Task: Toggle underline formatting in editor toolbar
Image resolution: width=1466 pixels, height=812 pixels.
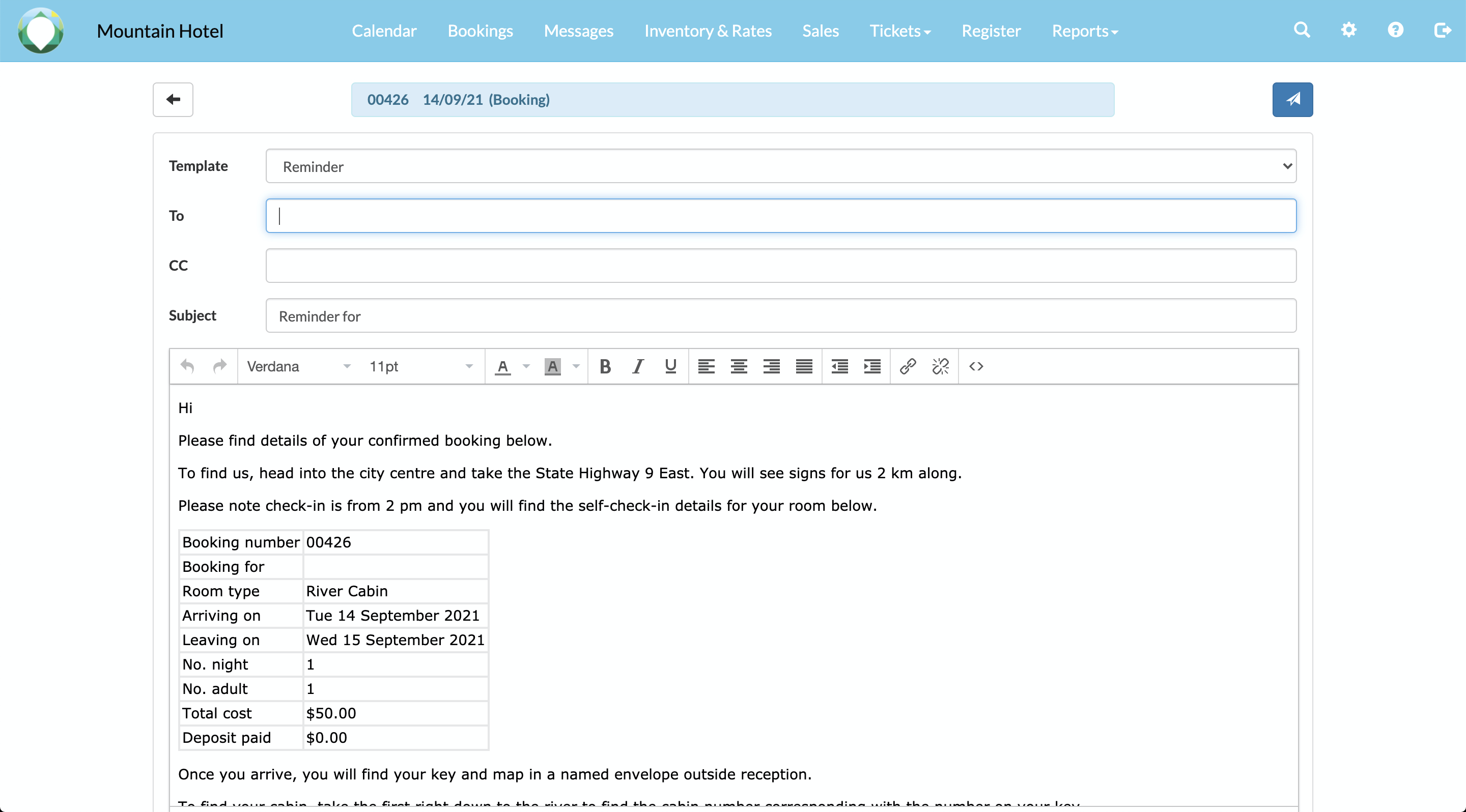Action: click(x=670, y=366)
